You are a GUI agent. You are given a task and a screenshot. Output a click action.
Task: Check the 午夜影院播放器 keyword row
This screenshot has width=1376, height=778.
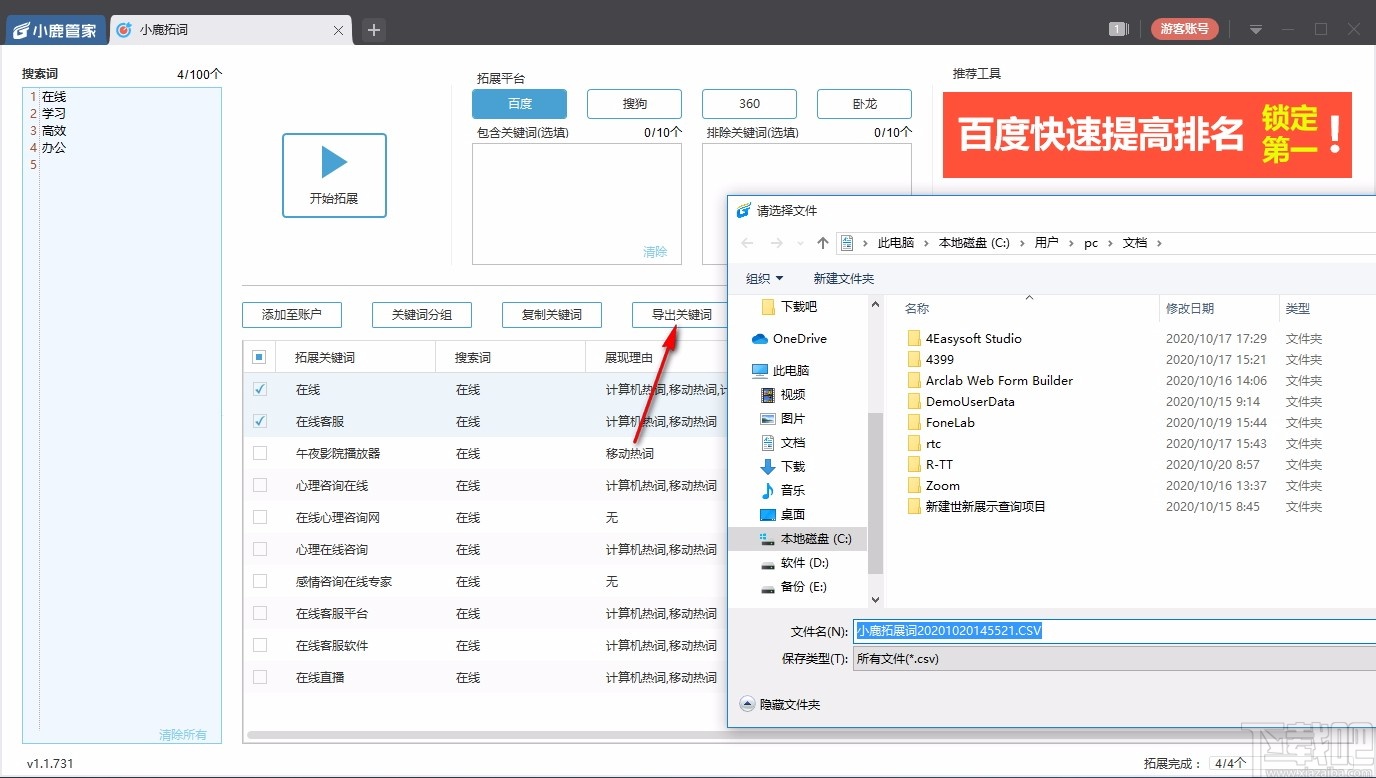pyautogui.click(x=260, y=453)
